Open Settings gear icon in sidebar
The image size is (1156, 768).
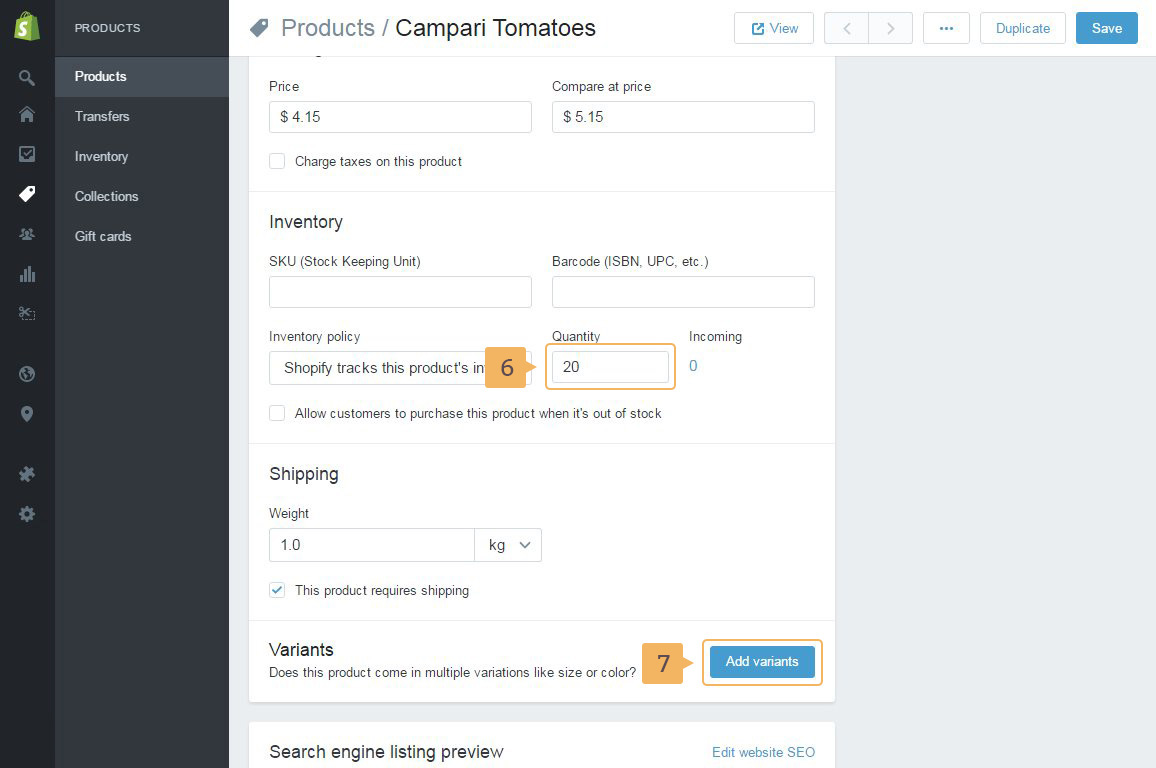(x=27, y=514)
